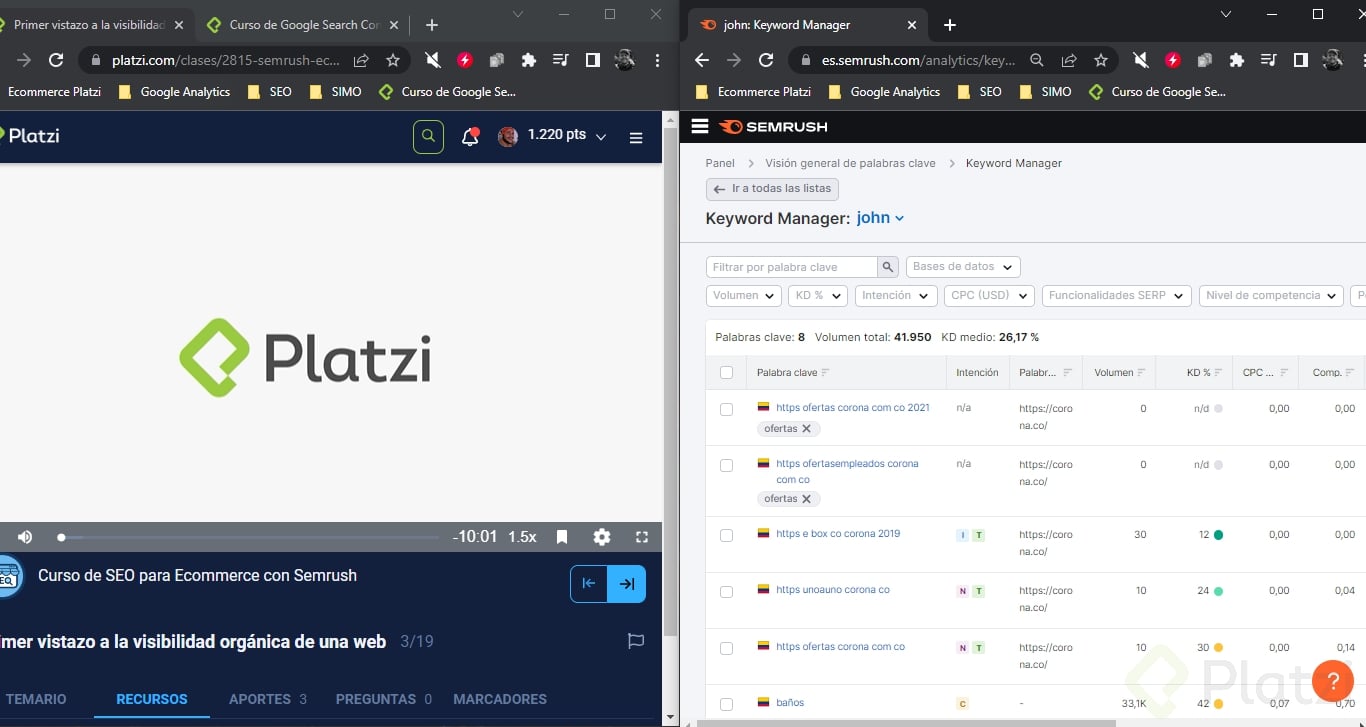Expand the Volumen filter
This screenshot has width=1366, height=727.
pyautogui.click(x=743, y=296)
